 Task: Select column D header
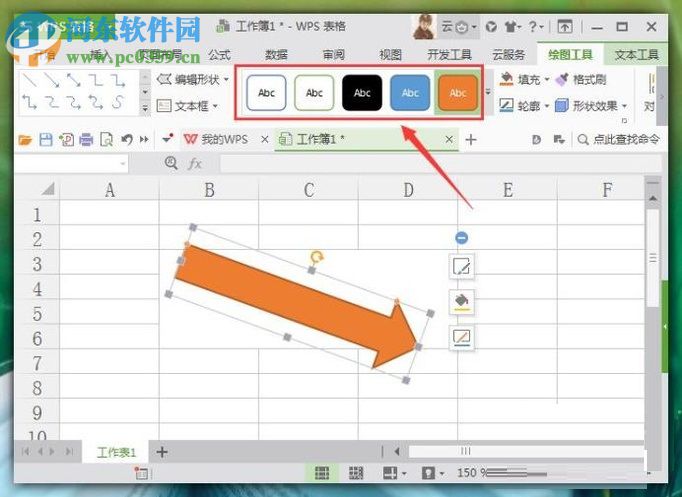tap(408, 190)
